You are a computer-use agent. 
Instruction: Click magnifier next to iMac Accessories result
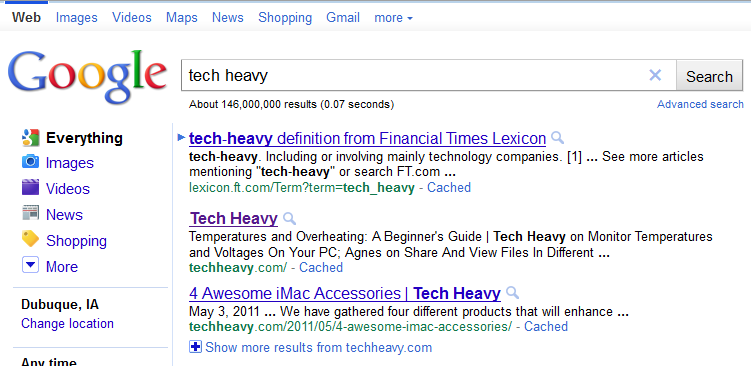point(512,293)
